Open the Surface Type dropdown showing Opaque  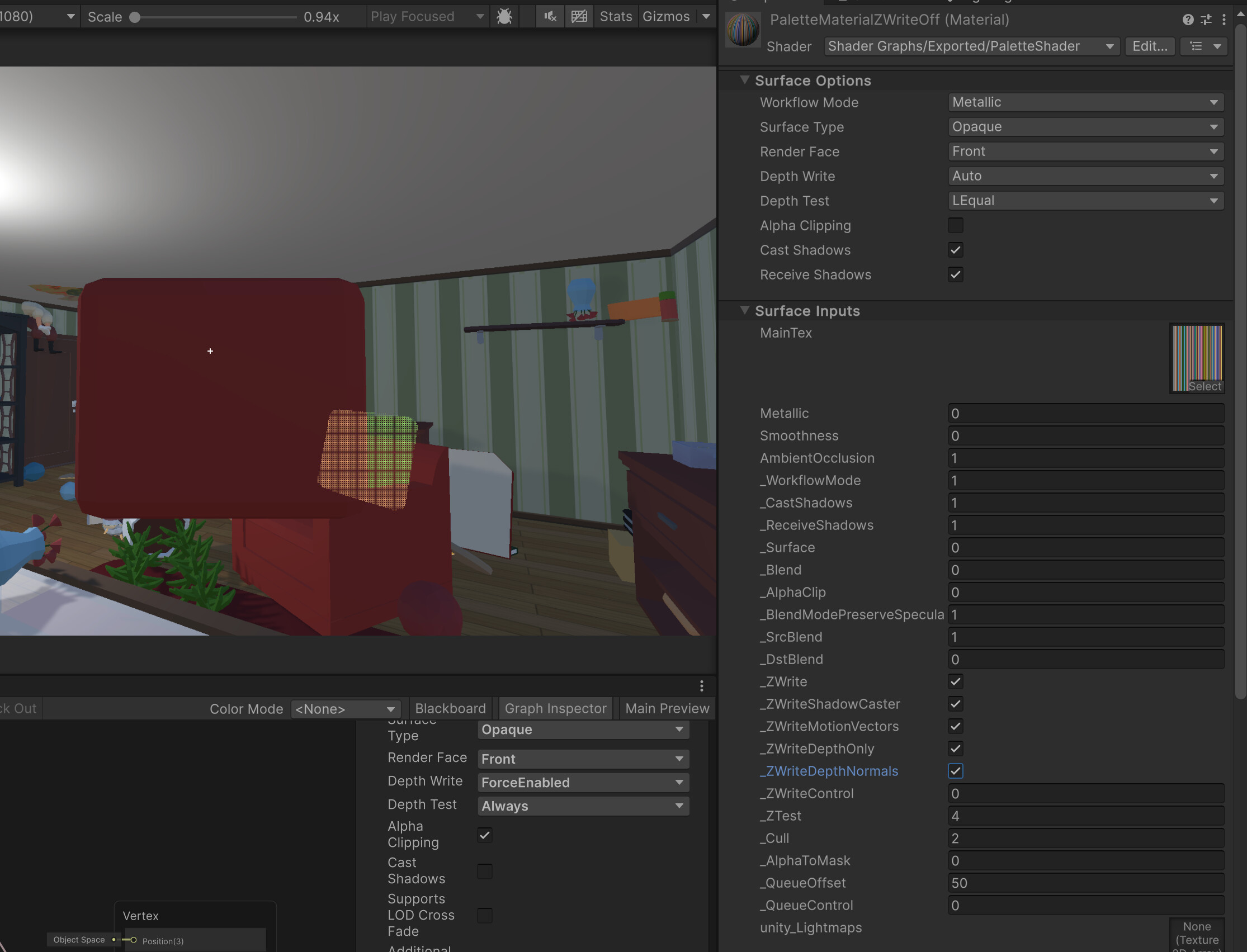point(1084,126)
